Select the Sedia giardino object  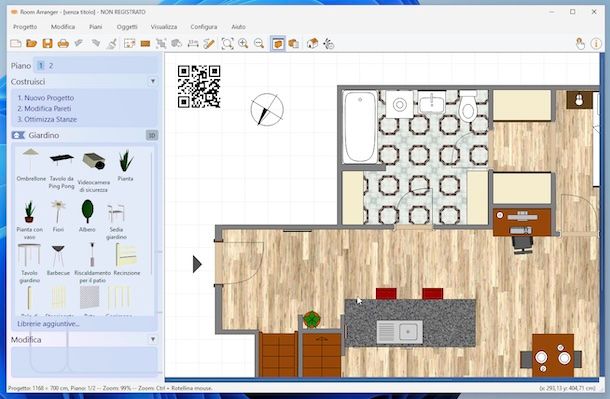pyautogui.click(x=116, y=220)
